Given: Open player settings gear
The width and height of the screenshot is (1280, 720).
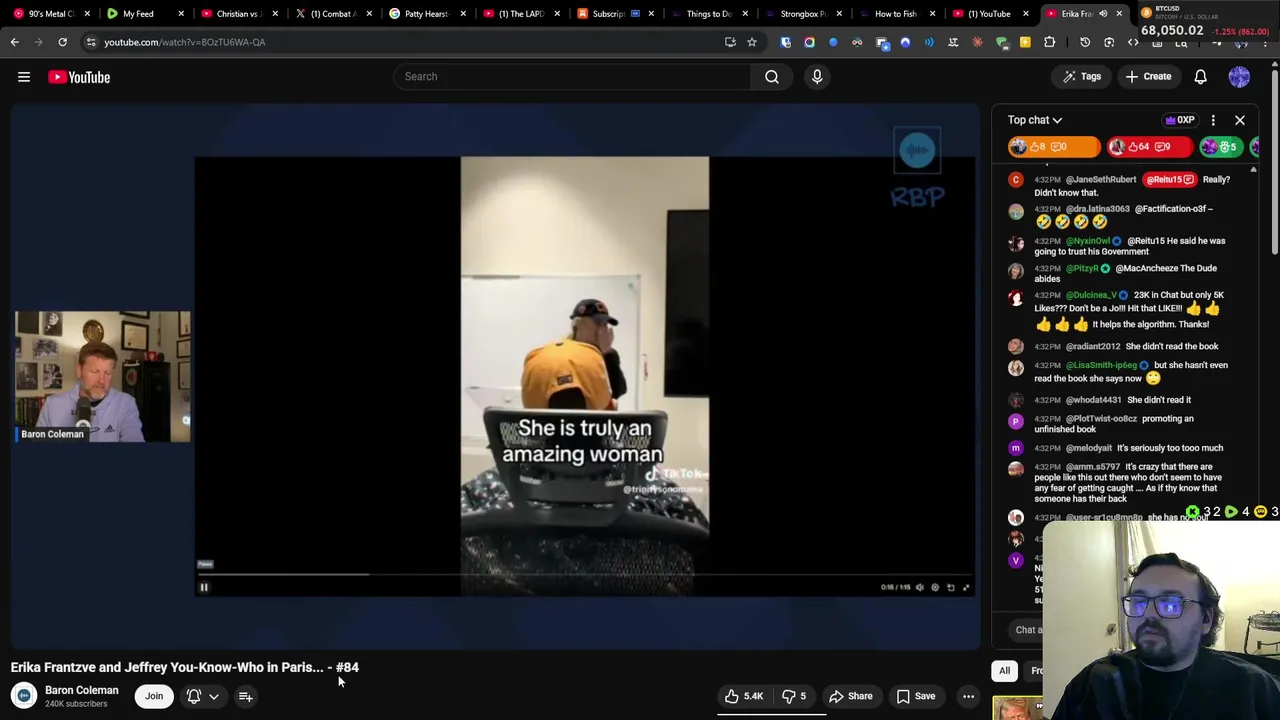Looking at the screenshot, I should (x=935, y=588).
